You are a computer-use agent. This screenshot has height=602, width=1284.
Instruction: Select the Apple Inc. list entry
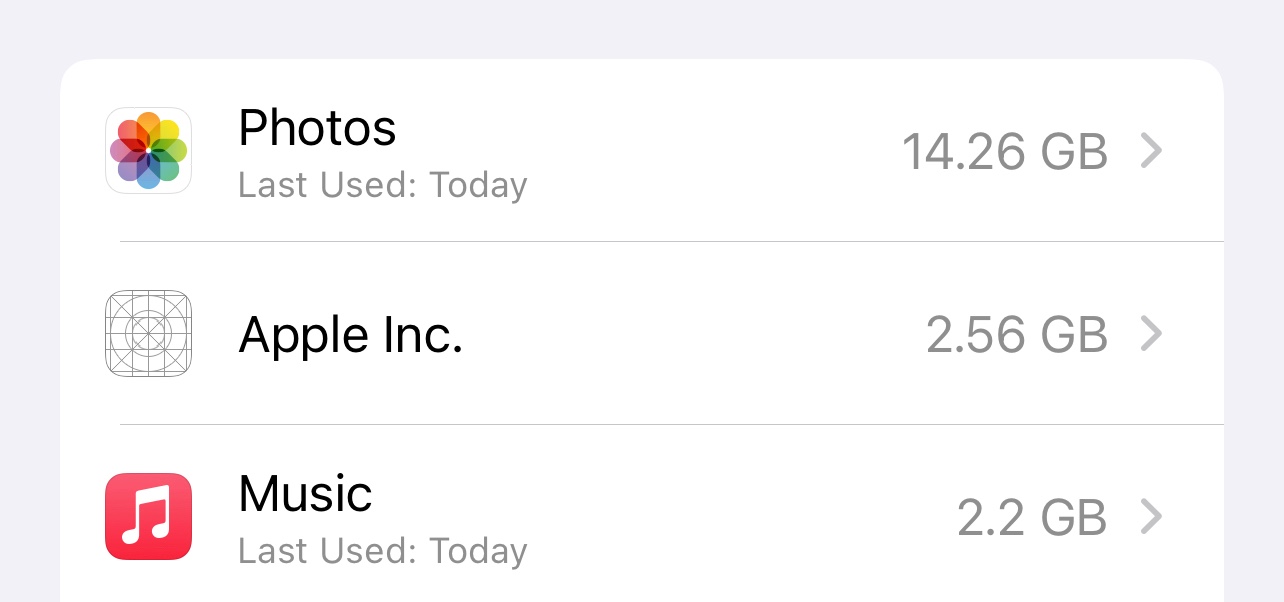[640, 333]
